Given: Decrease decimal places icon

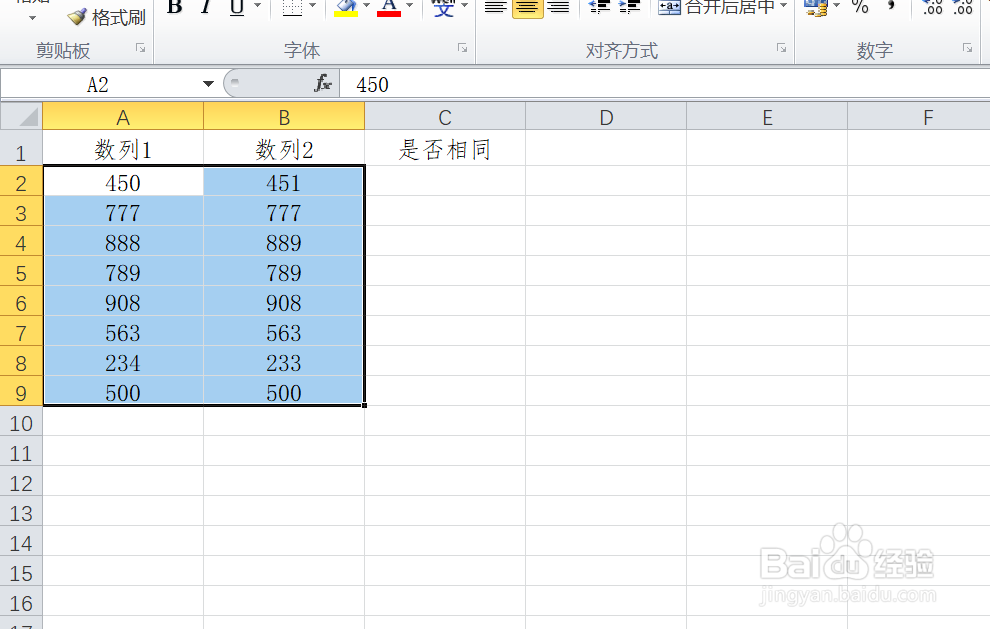Looking at the screenshot, I should point(963,8).
